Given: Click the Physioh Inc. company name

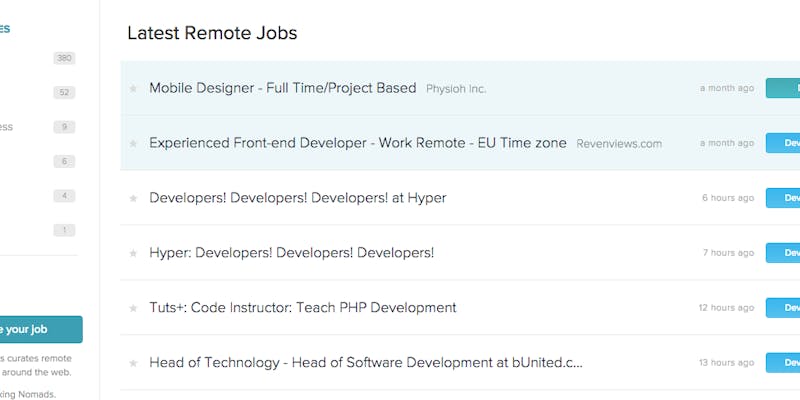Looking at the screenshot, I should (x=456, y=89).
